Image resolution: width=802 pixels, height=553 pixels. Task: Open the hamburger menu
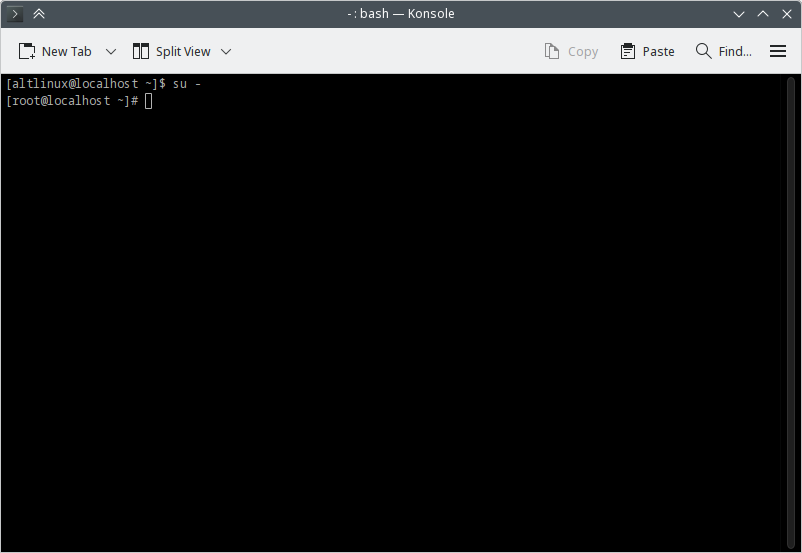click(x=777, y=51)
